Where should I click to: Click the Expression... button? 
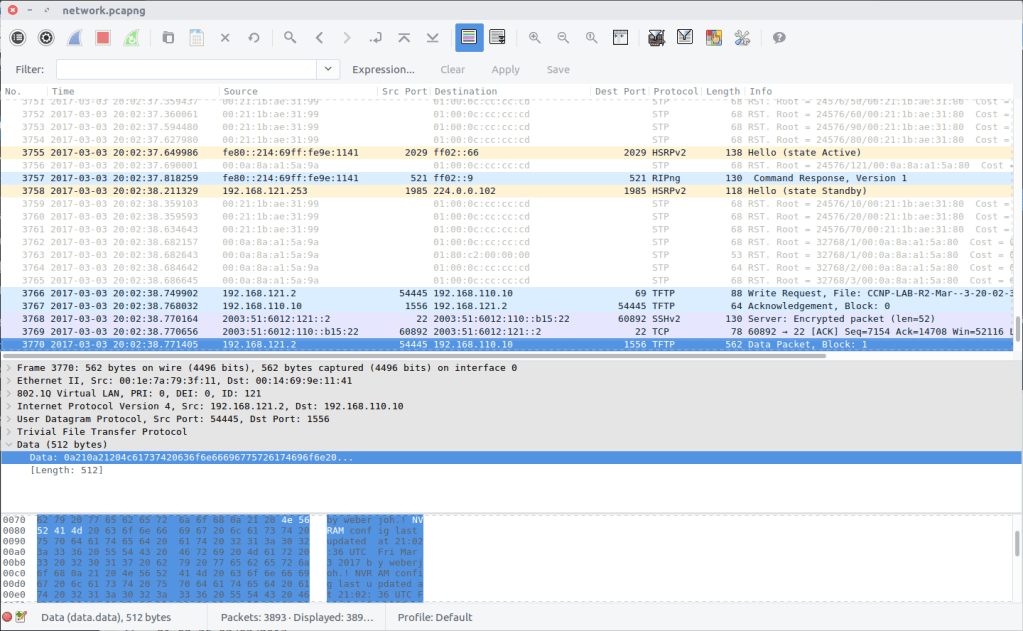point(383,70)
